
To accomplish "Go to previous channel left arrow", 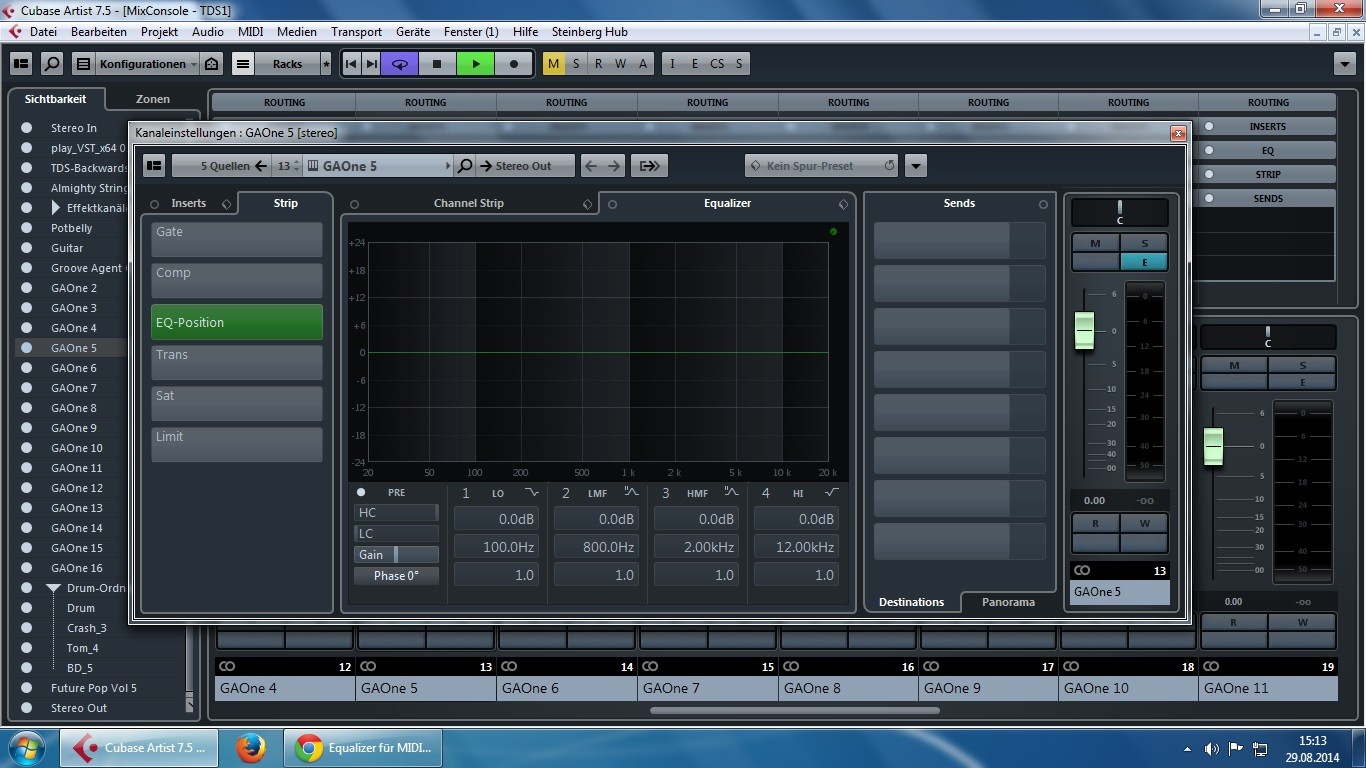I will point(591,166).
